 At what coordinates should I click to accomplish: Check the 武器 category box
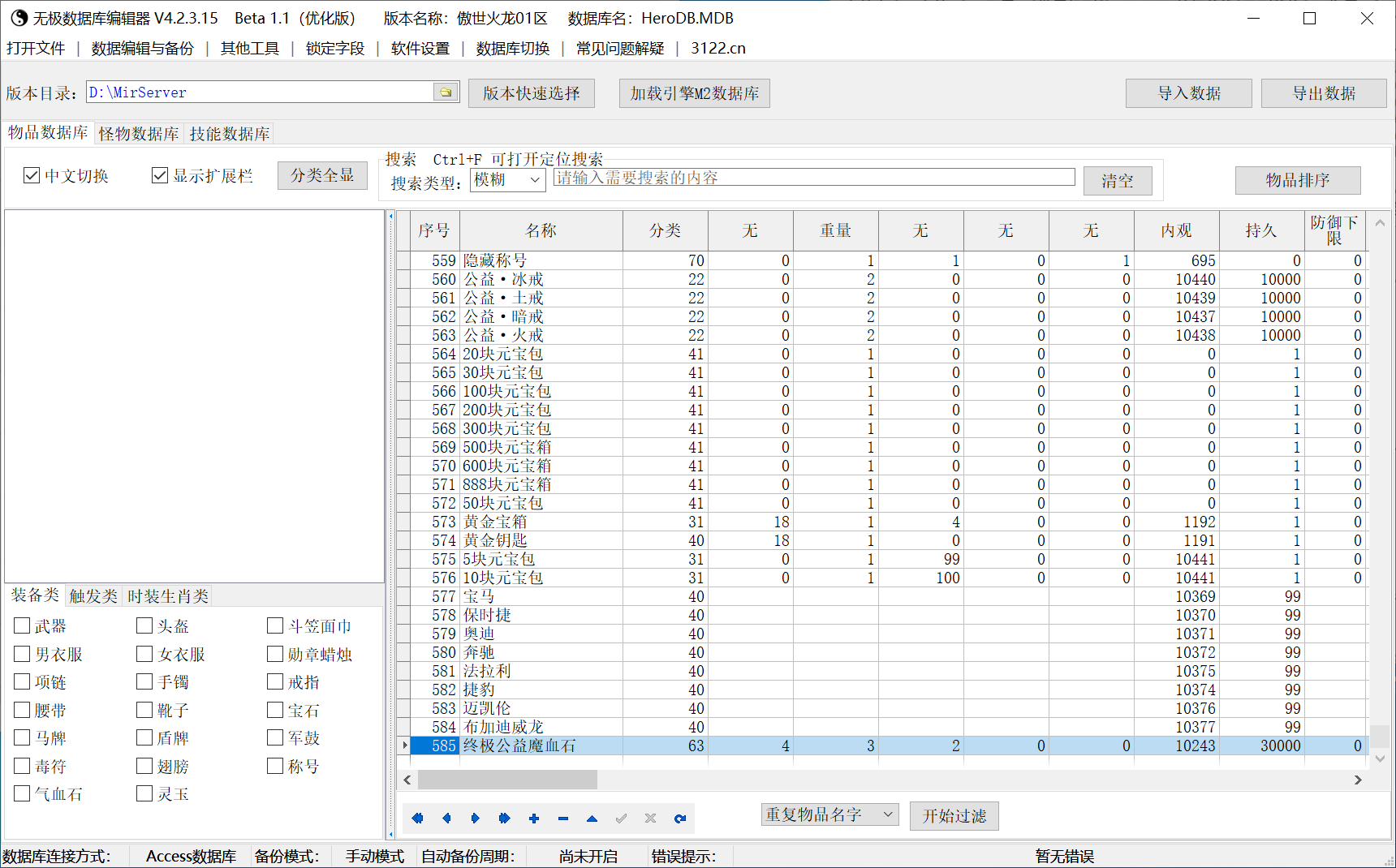click(x=22, y=625)
